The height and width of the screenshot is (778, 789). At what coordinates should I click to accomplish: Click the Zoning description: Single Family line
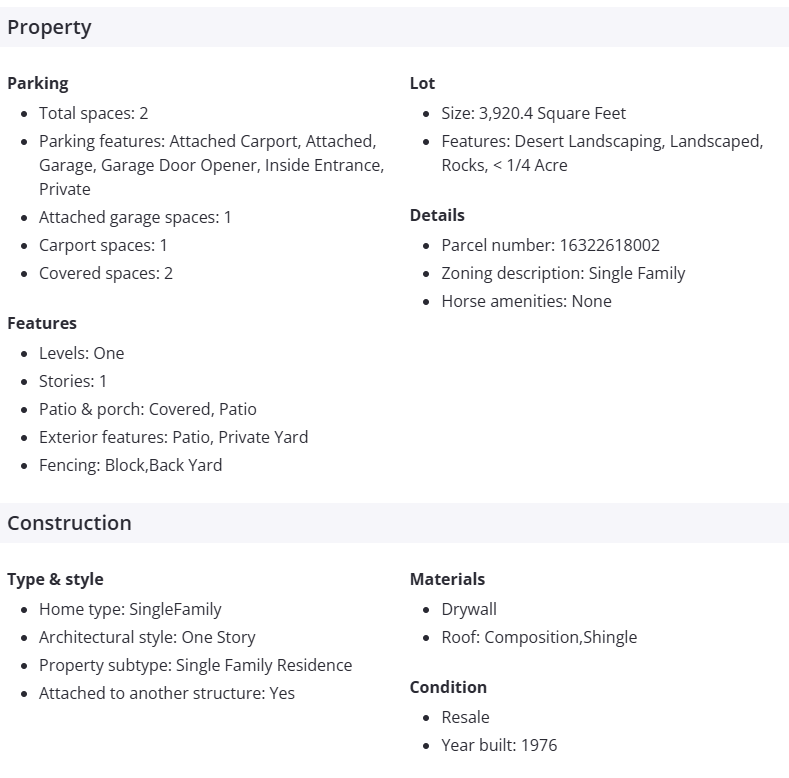(x=563, y=273)
